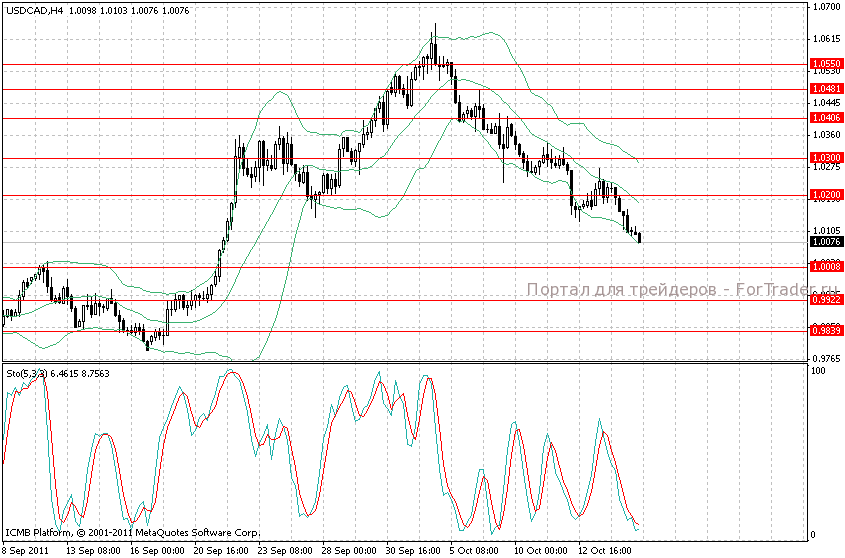Click the 0.9922 price level label
Viewport: 845px width, 558px height.
[x=826, y=300]
